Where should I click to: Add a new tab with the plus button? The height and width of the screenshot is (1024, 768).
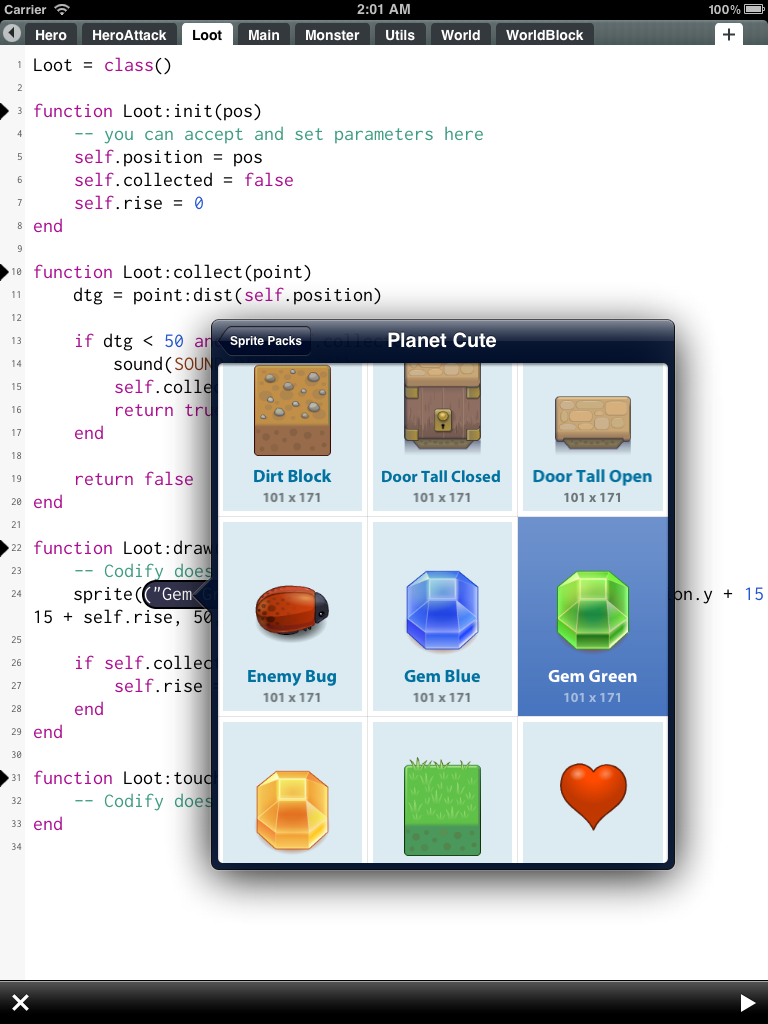pyautogui.click(x=729, y=34)
